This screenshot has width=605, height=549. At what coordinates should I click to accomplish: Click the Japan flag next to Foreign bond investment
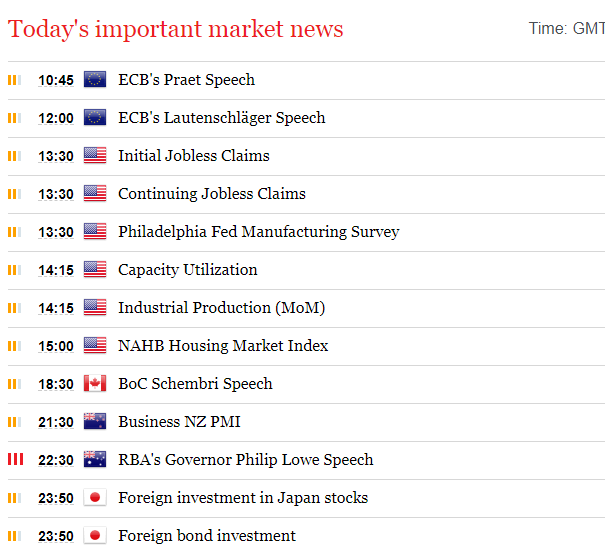point(95,535)
